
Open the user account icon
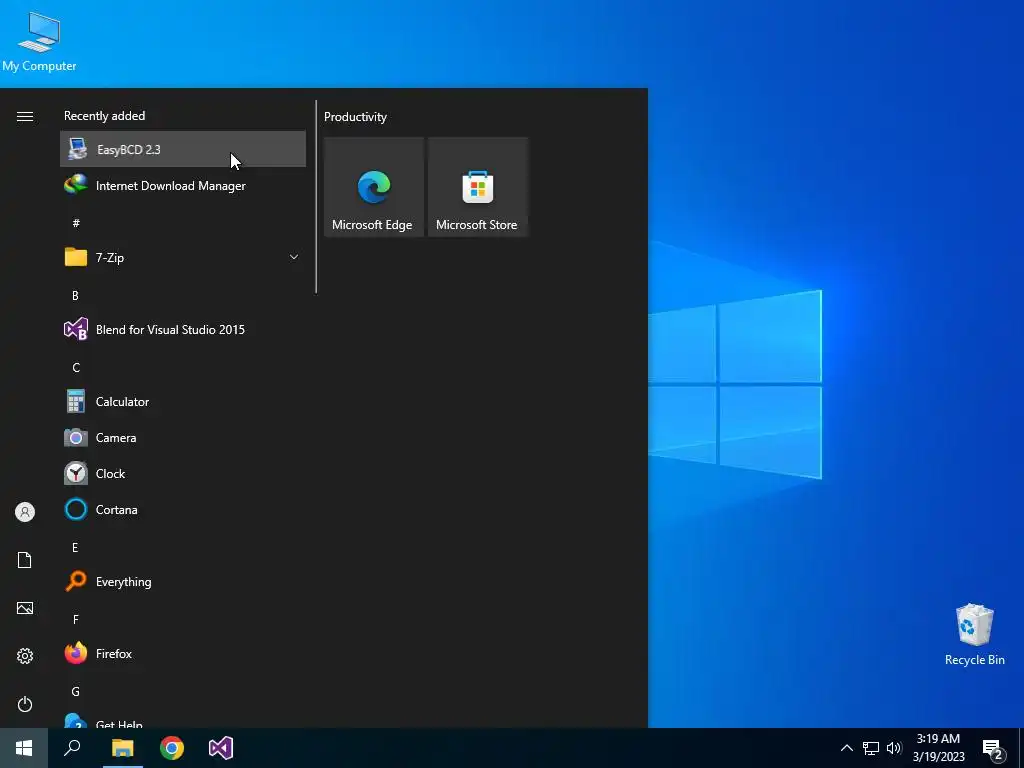25,512
